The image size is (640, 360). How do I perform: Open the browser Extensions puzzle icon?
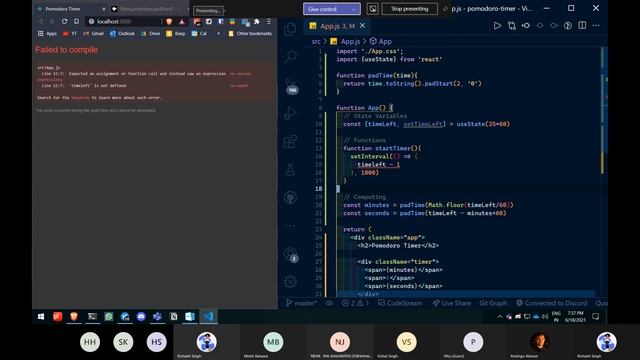coord(256,21)
